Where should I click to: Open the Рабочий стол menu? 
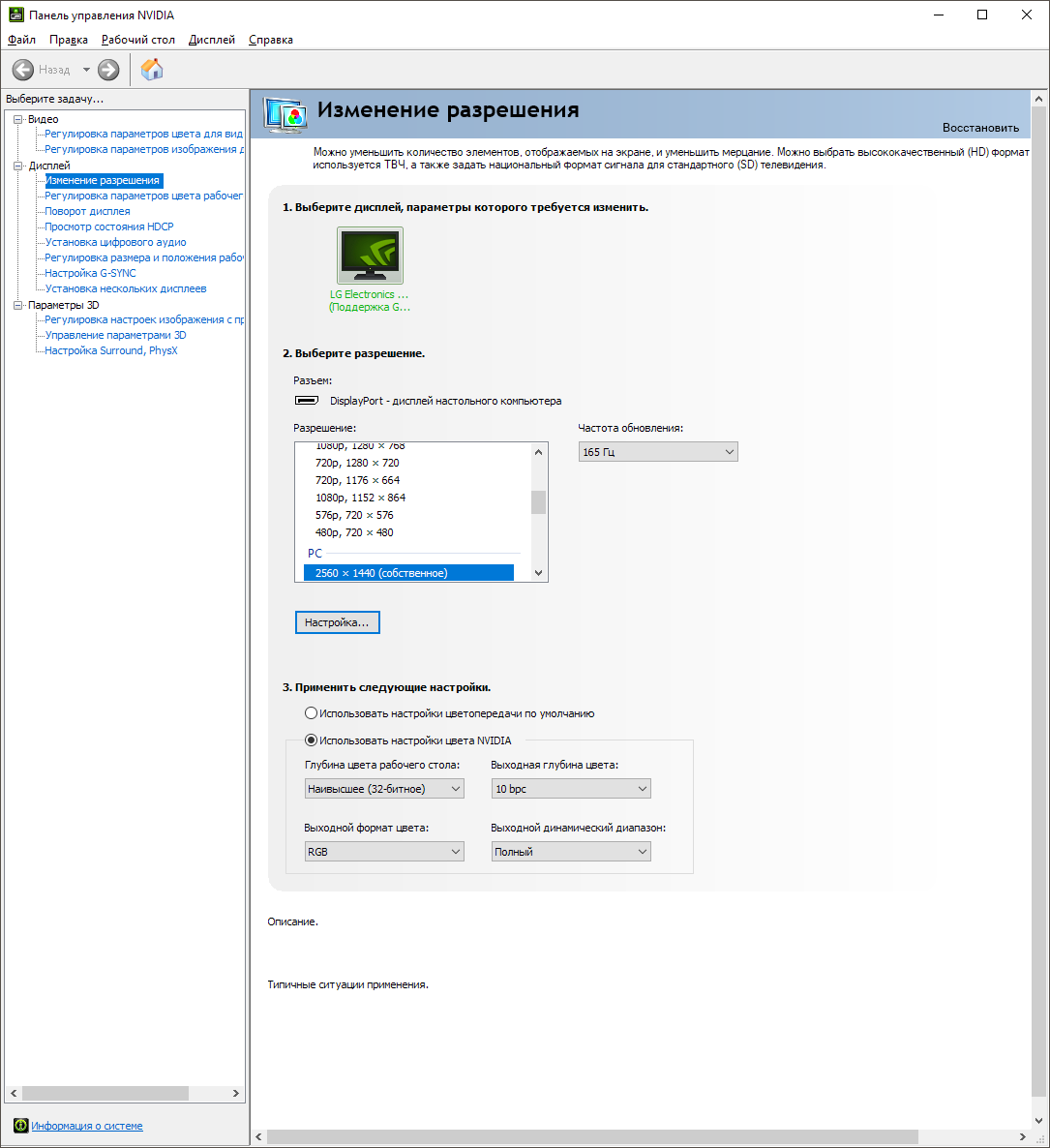pyautogui.click(x=138, y=40)
